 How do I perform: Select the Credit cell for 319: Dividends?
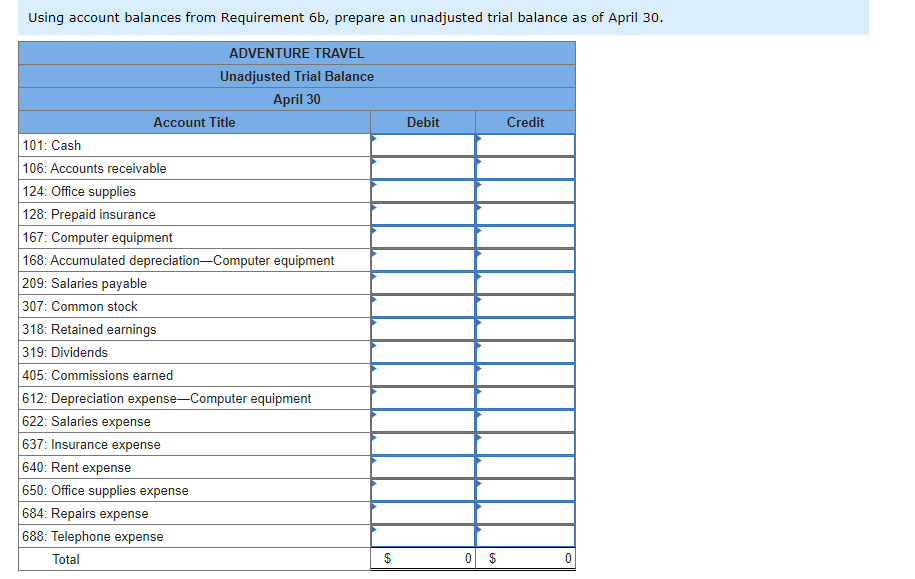click(x=525, y=353)
